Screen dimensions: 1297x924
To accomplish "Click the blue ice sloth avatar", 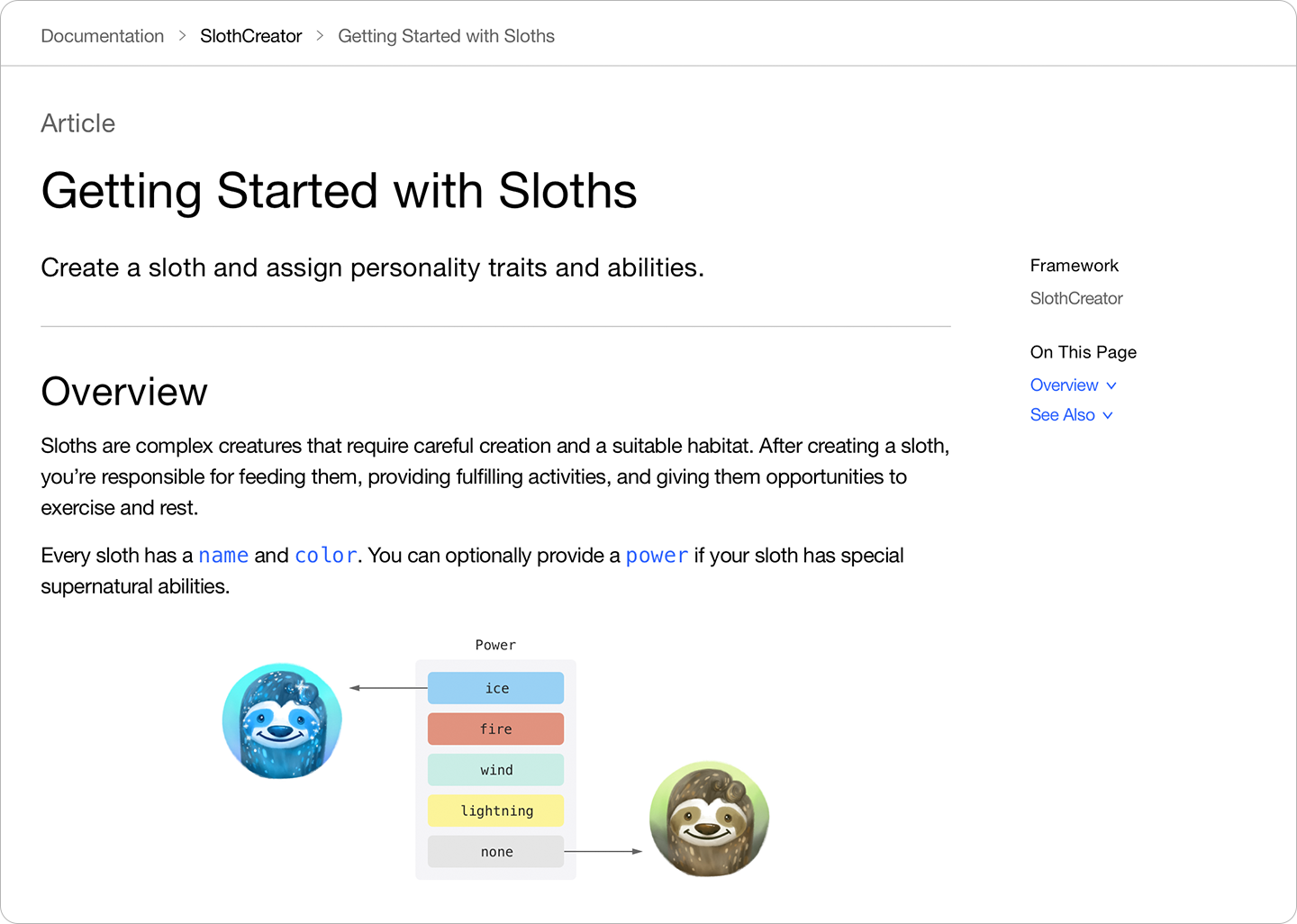I will coord(282,721).
